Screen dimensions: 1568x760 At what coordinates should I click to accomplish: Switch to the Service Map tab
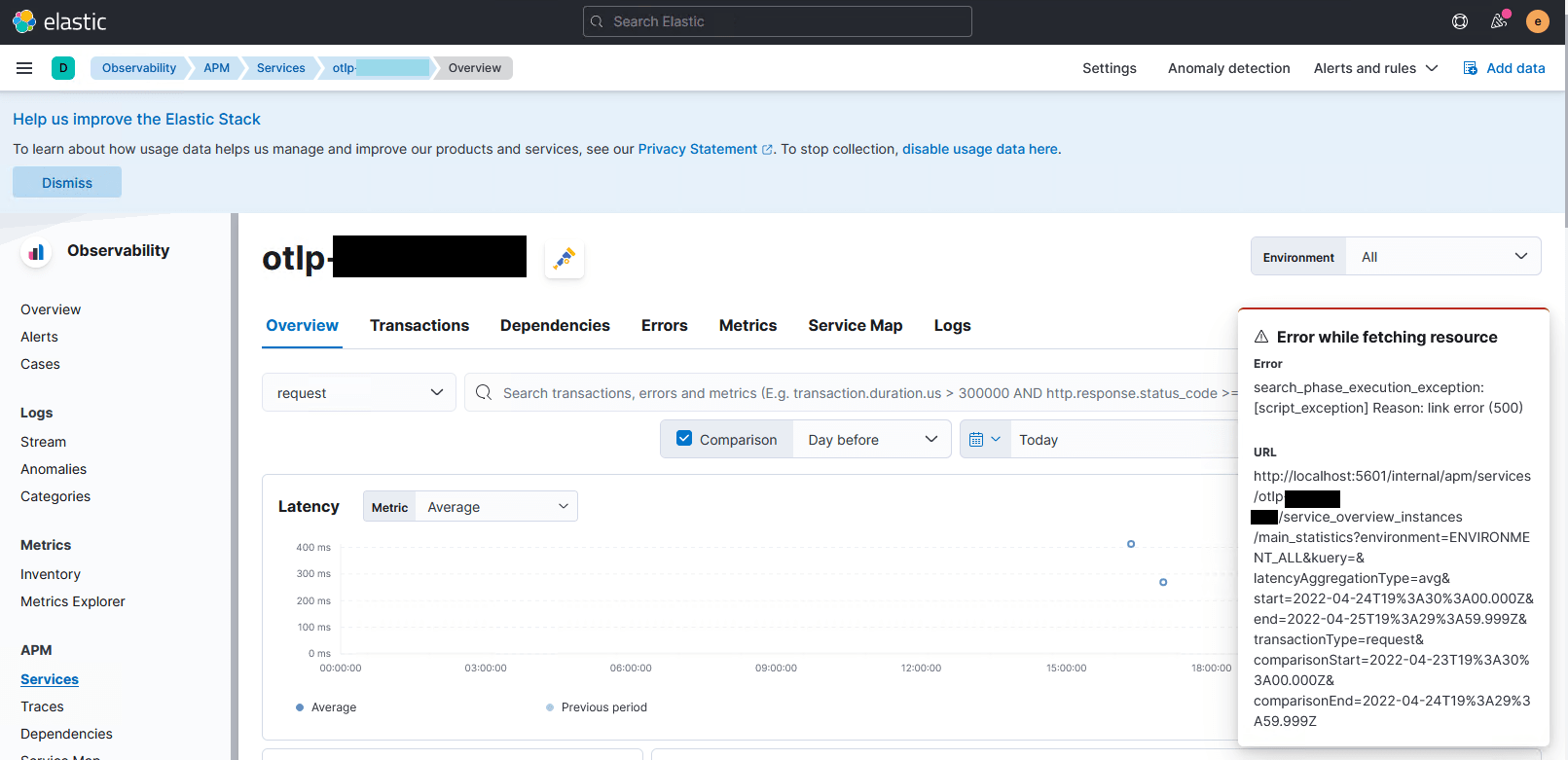click(x=856, y=326)
